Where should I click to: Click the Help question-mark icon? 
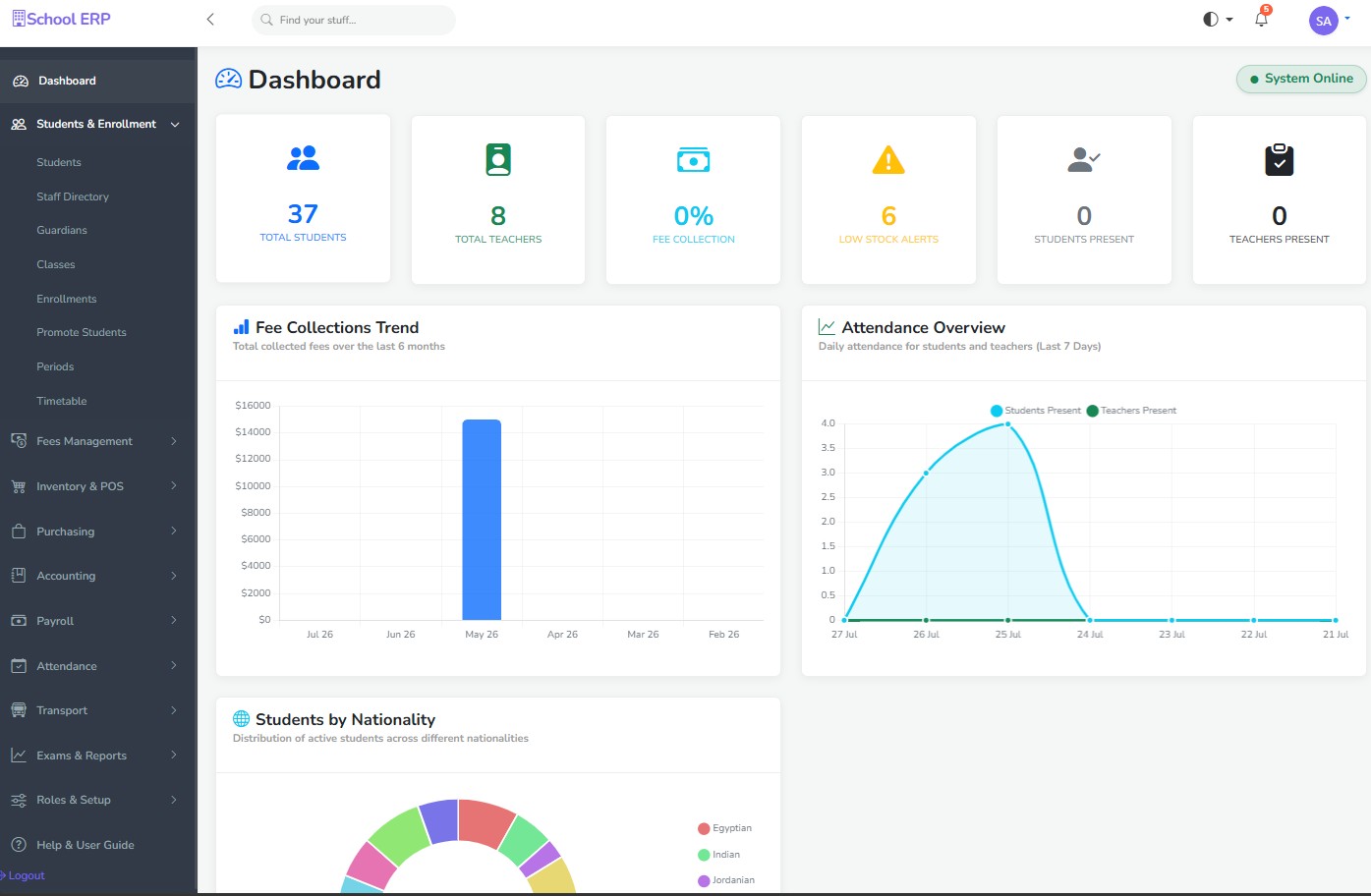tap(19, 845)
